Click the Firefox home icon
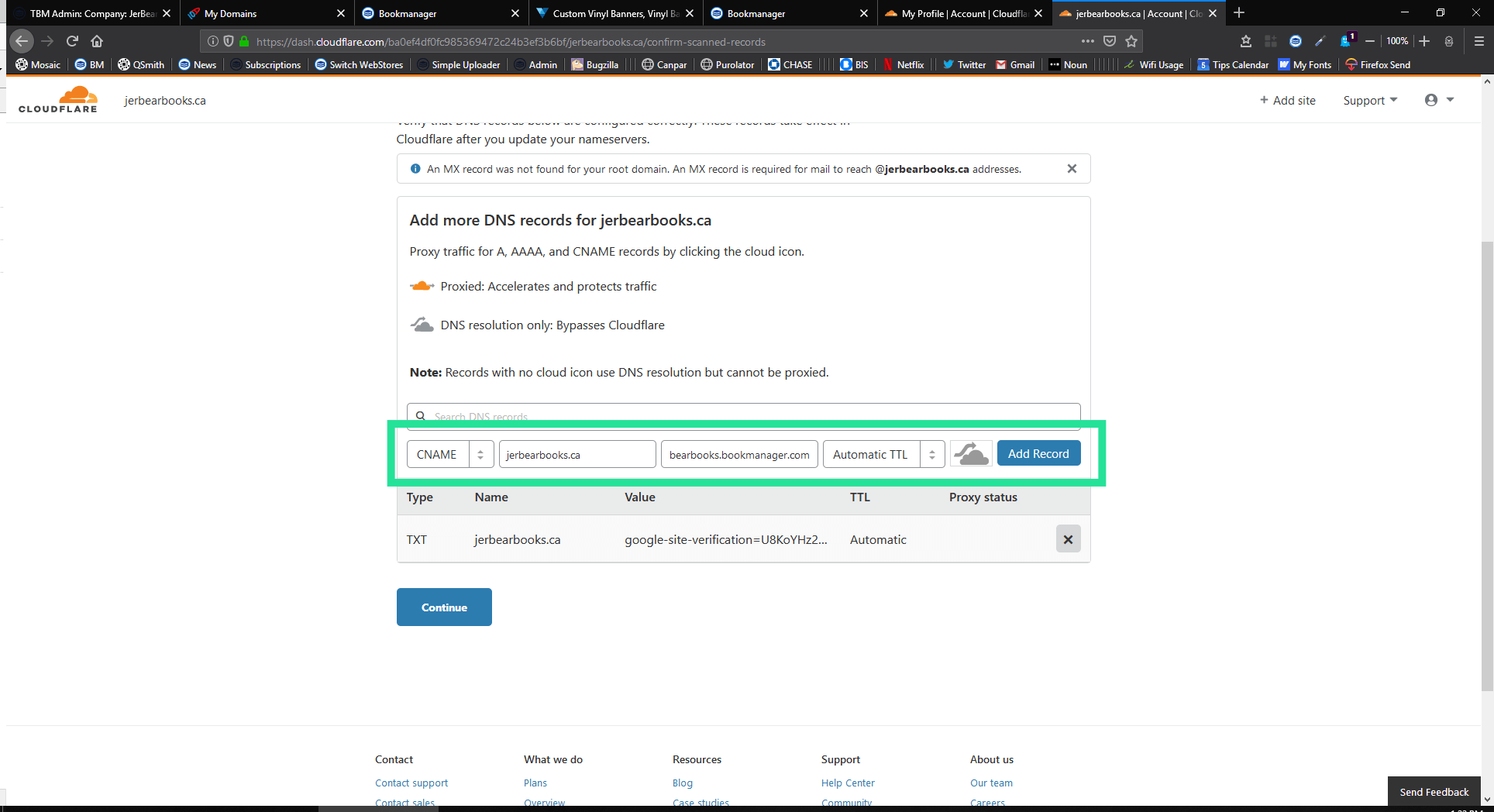This screenshot has width=1494, height=812. (x=97, y=41)
